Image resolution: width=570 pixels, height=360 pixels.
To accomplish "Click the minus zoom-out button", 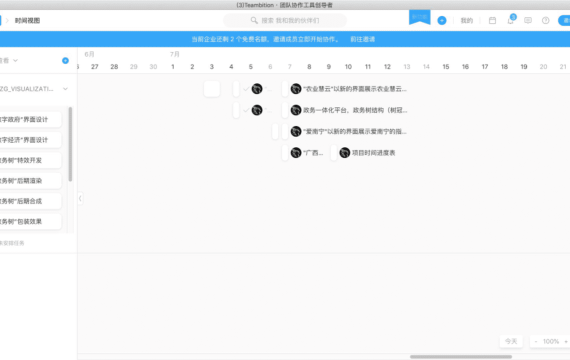I will (535, 341).
